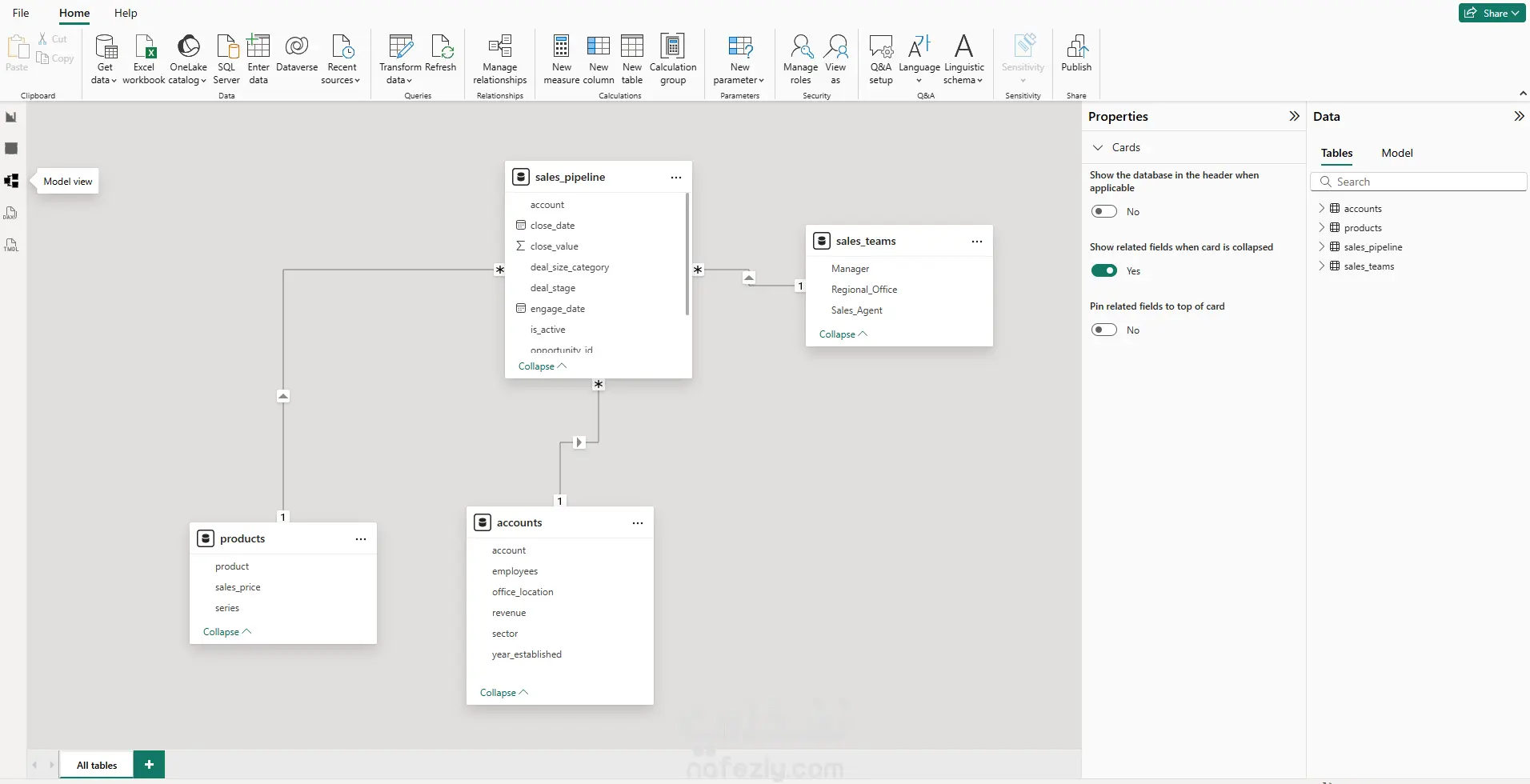This screenshot has height=784, width=1530.
Task: Open Linguistic schema menu
Action: 964,59
